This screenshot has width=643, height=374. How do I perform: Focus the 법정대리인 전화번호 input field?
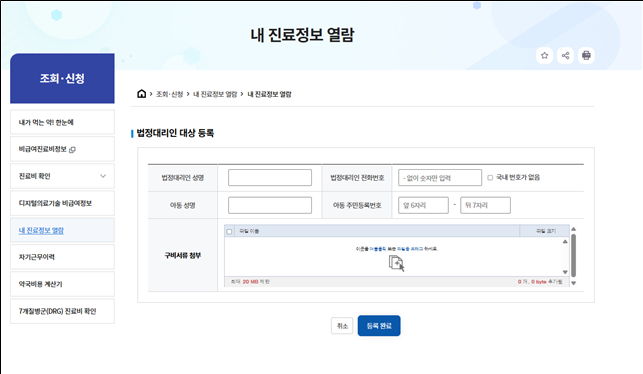click(440, 178)
